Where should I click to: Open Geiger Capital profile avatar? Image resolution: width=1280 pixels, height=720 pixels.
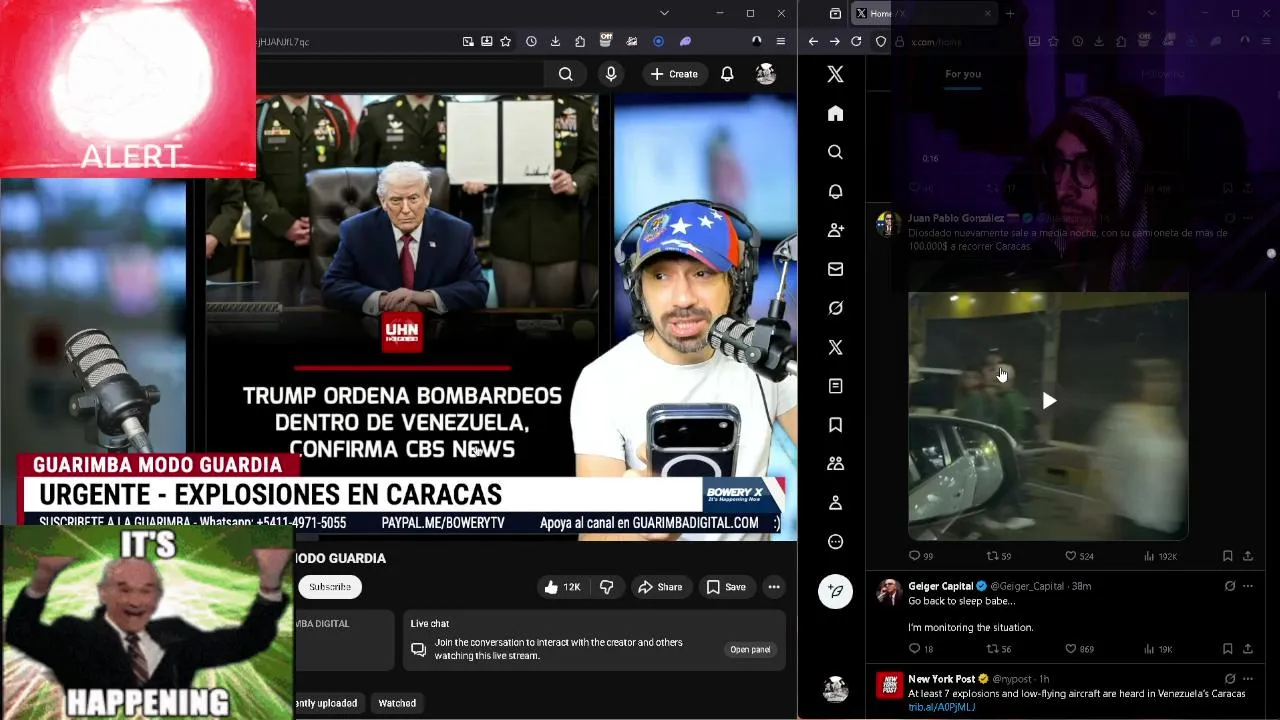point(888,592)
